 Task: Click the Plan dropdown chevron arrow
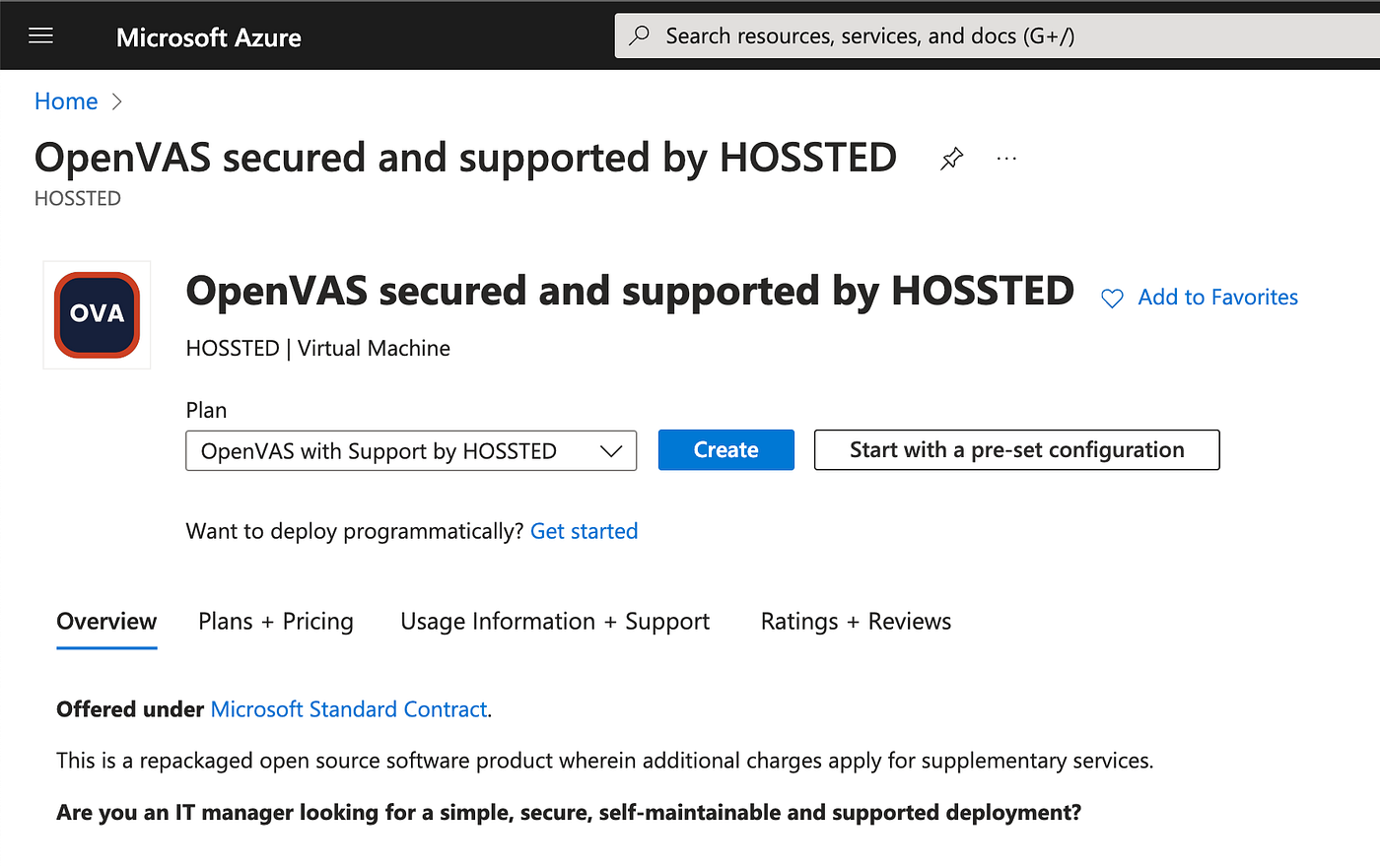[611, 450]
